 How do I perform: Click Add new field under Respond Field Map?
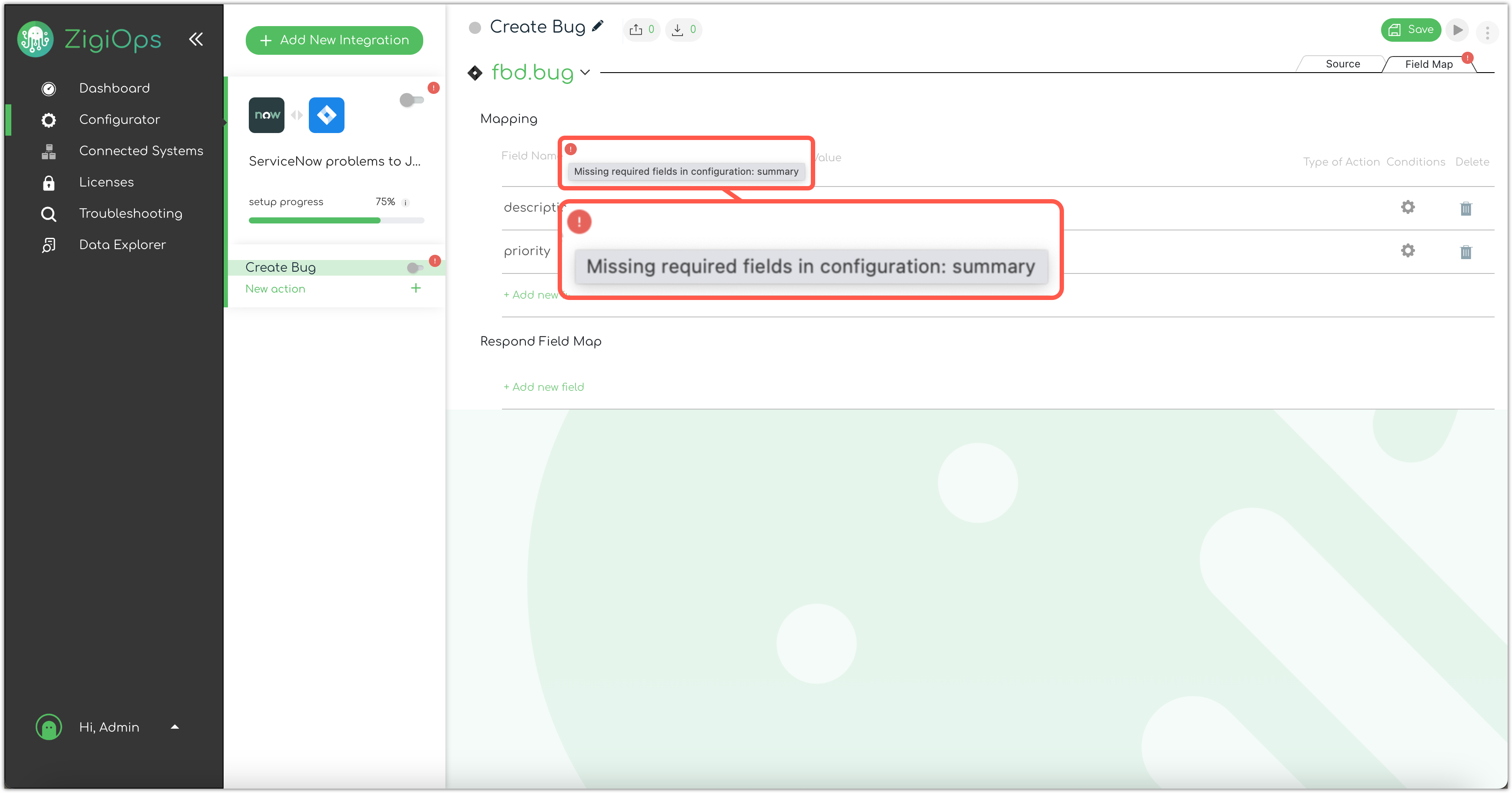pos(544,387)
